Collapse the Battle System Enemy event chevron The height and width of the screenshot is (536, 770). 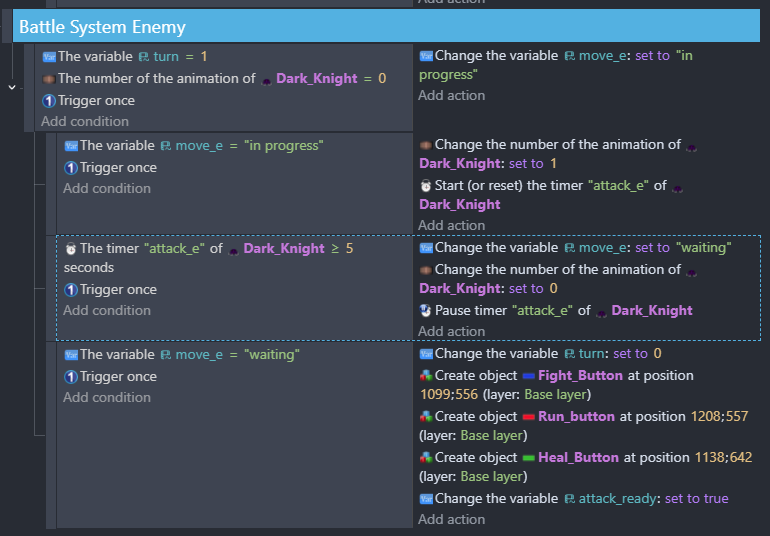11,87
